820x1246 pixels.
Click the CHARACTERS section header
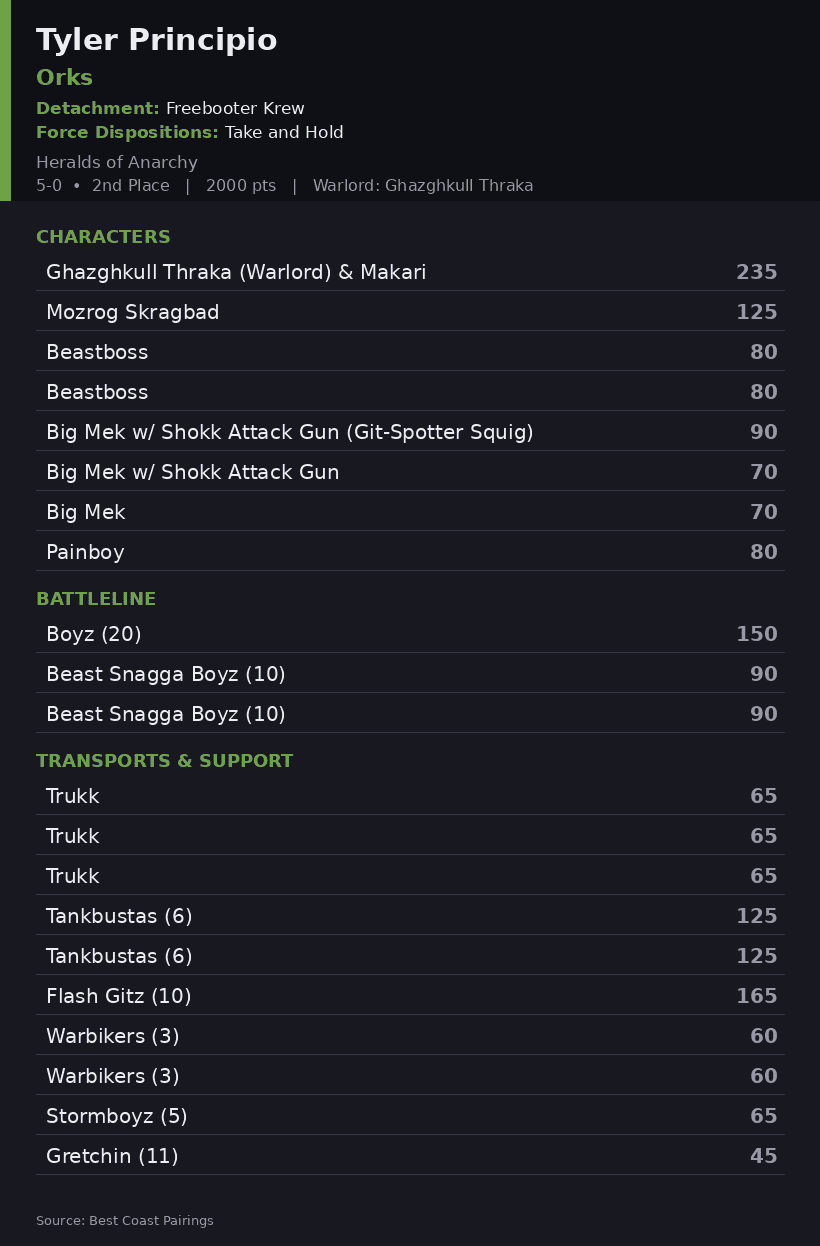[103, 237]
